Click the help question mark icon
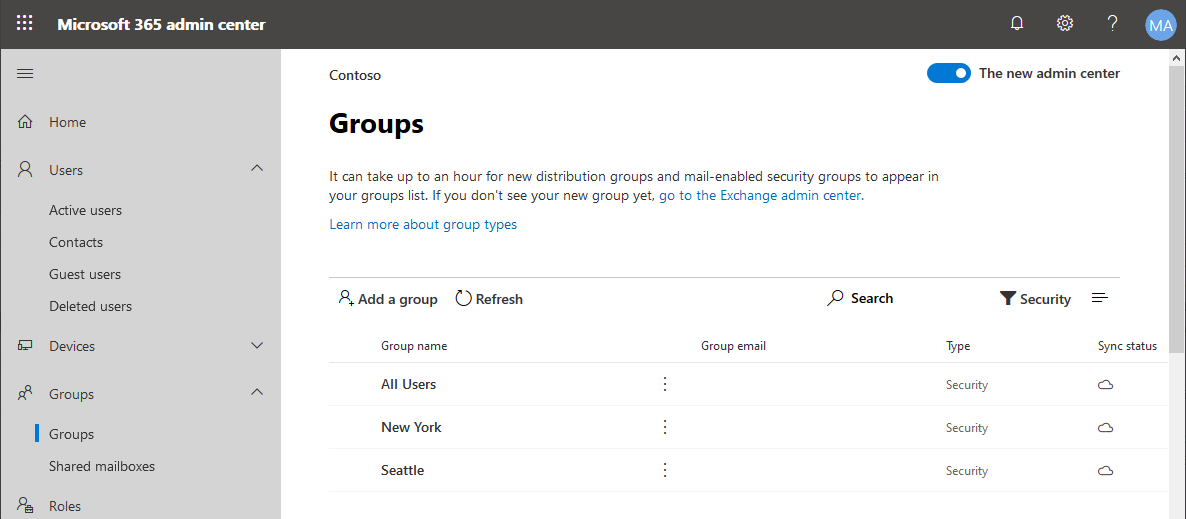 pyautogui.click(x=1112, y=24)
